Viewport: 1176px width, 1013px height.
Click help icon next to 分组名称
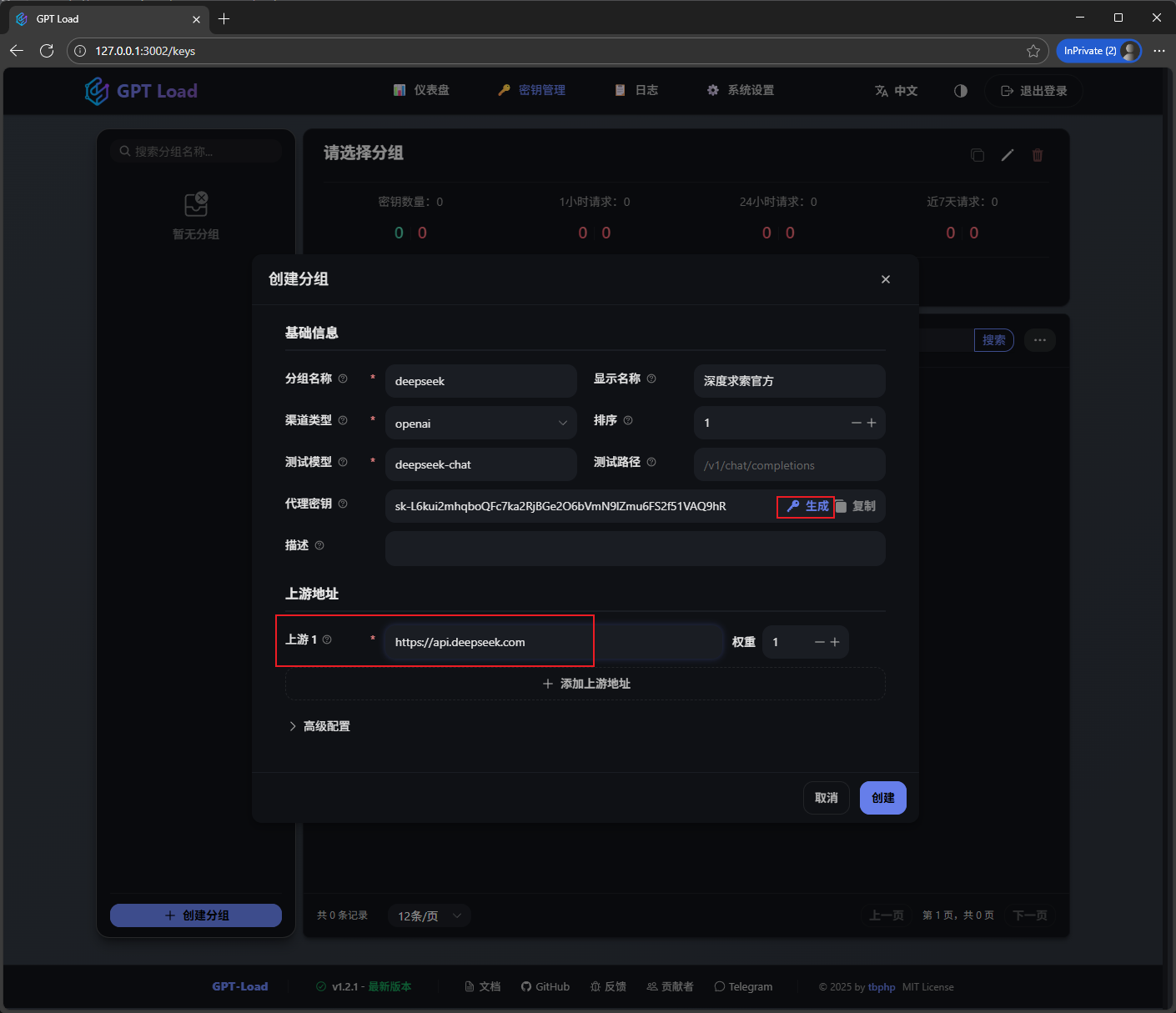click(343, 379)
